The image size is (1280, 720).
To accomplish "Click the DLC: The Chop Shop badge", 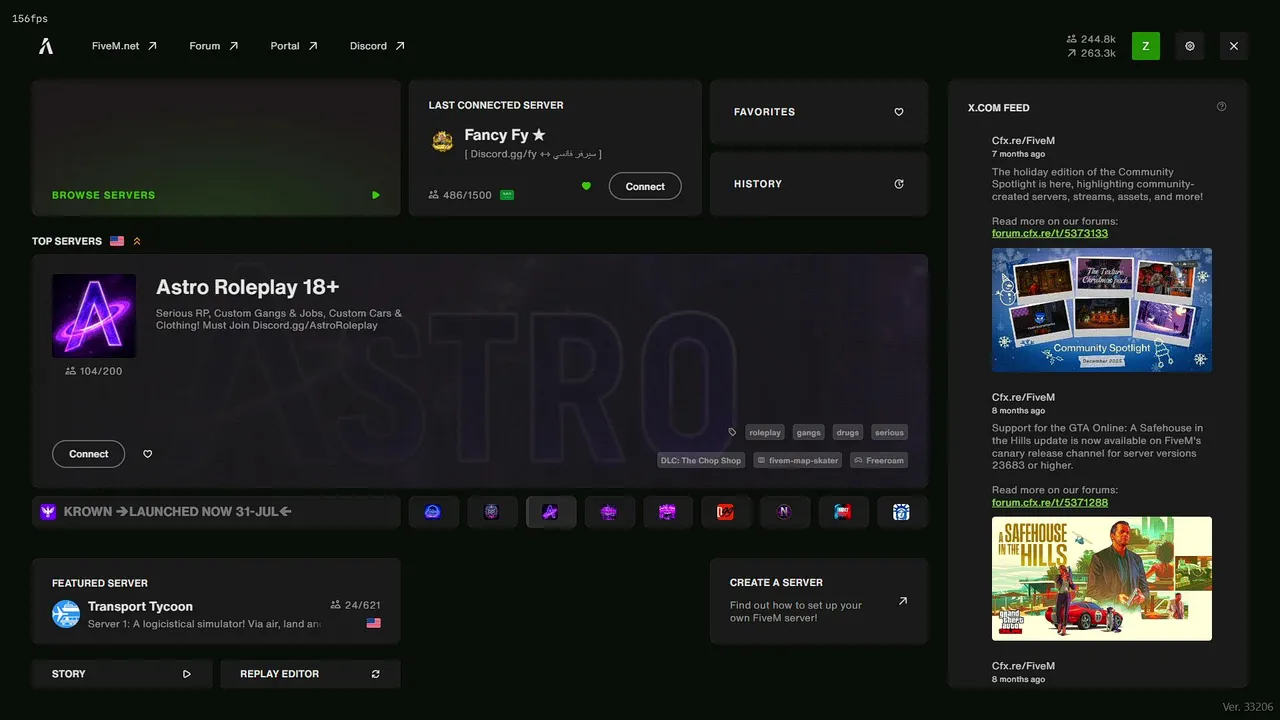I will click(702, 461).
